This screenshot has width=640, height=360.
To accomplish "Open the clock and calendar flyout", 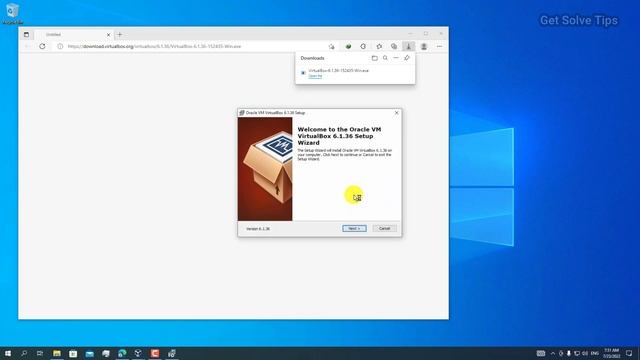I will pos(611,353).
